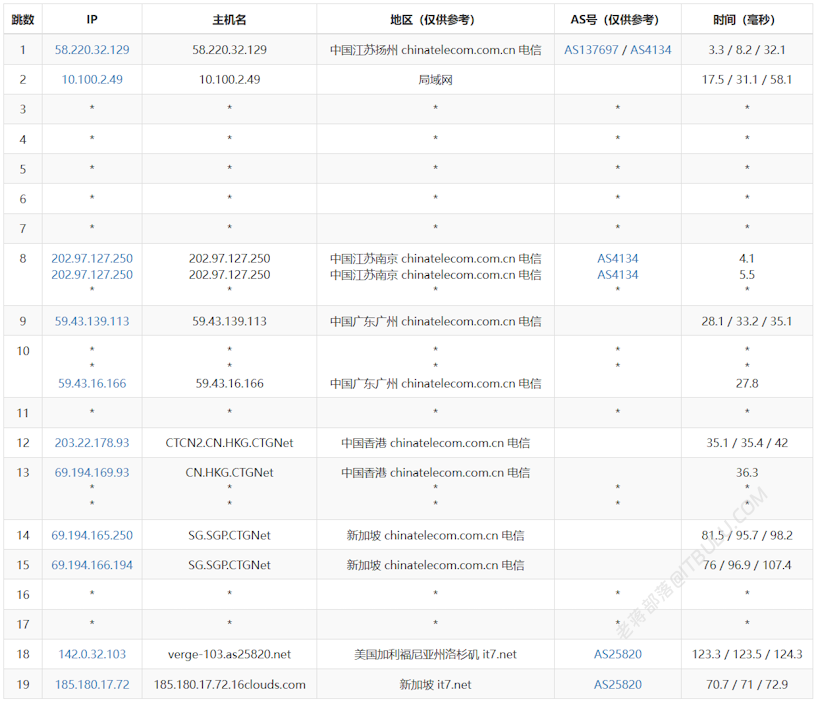Select time value 35.1 / 35.4 / 42

747,442
